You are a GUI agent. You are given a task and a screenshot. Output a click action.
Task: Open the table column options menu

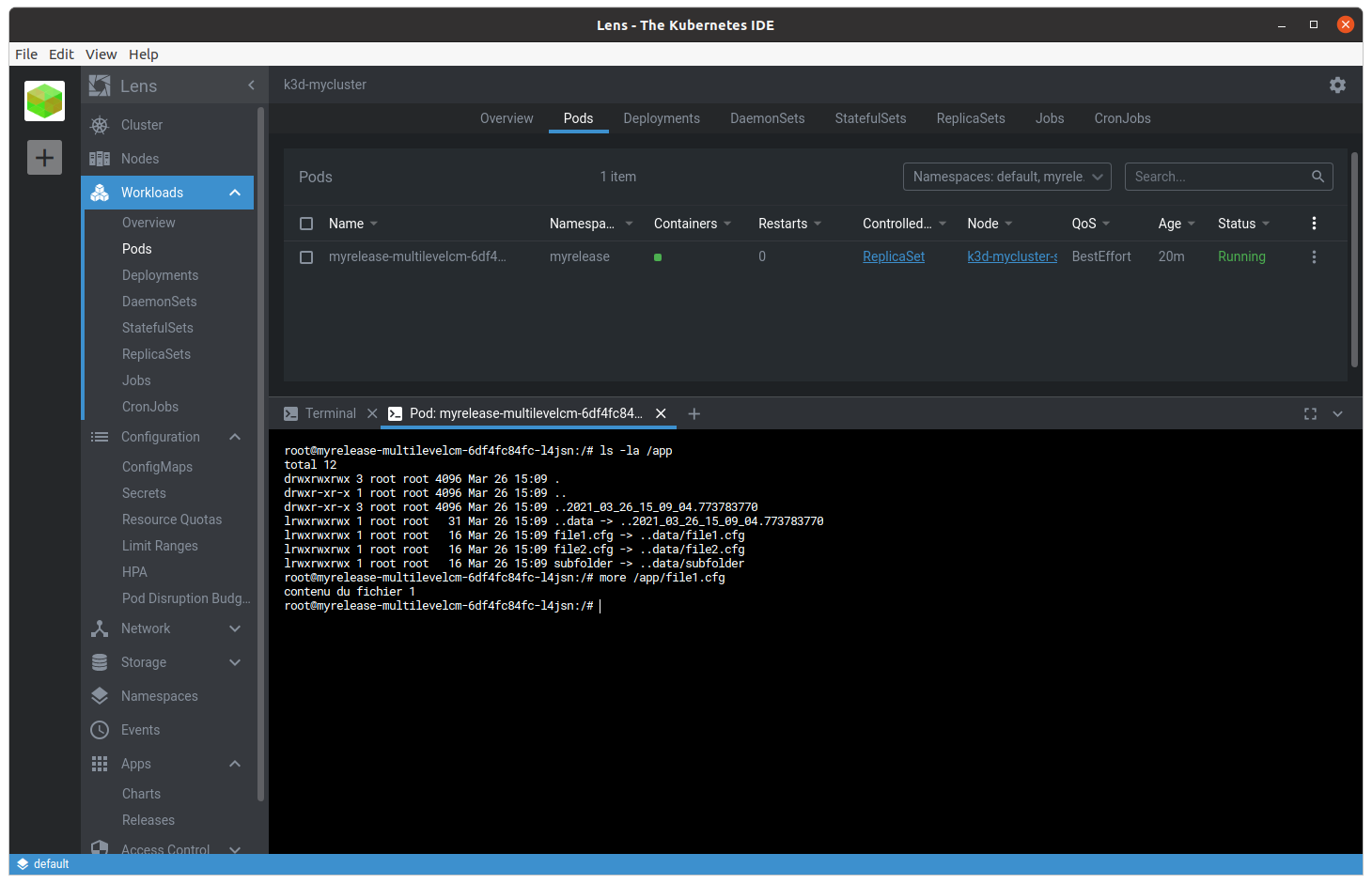coord(1314,224)
